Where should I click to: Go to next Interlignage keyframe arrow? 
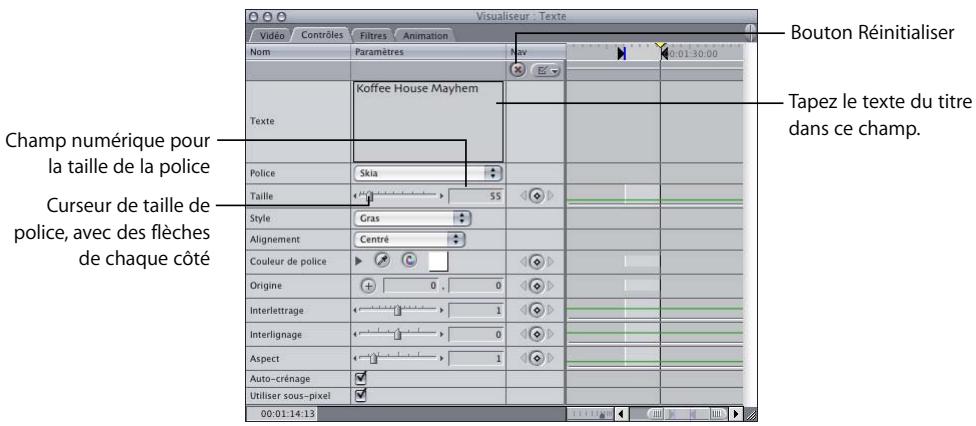coord(550,334)
